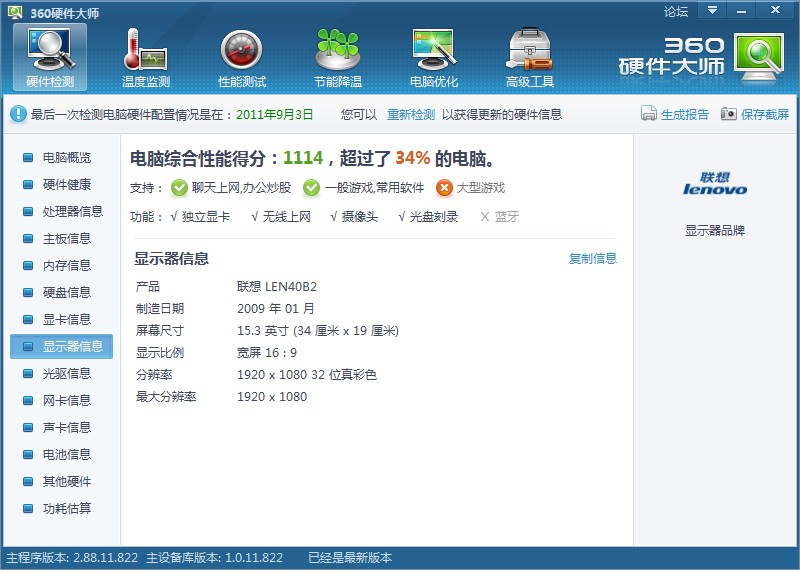Image resolution: width=800 pixels, height=570 pixels.
Task: Click the 论坛 forum link
Action: pyautogui.click(x=676, y=11)
